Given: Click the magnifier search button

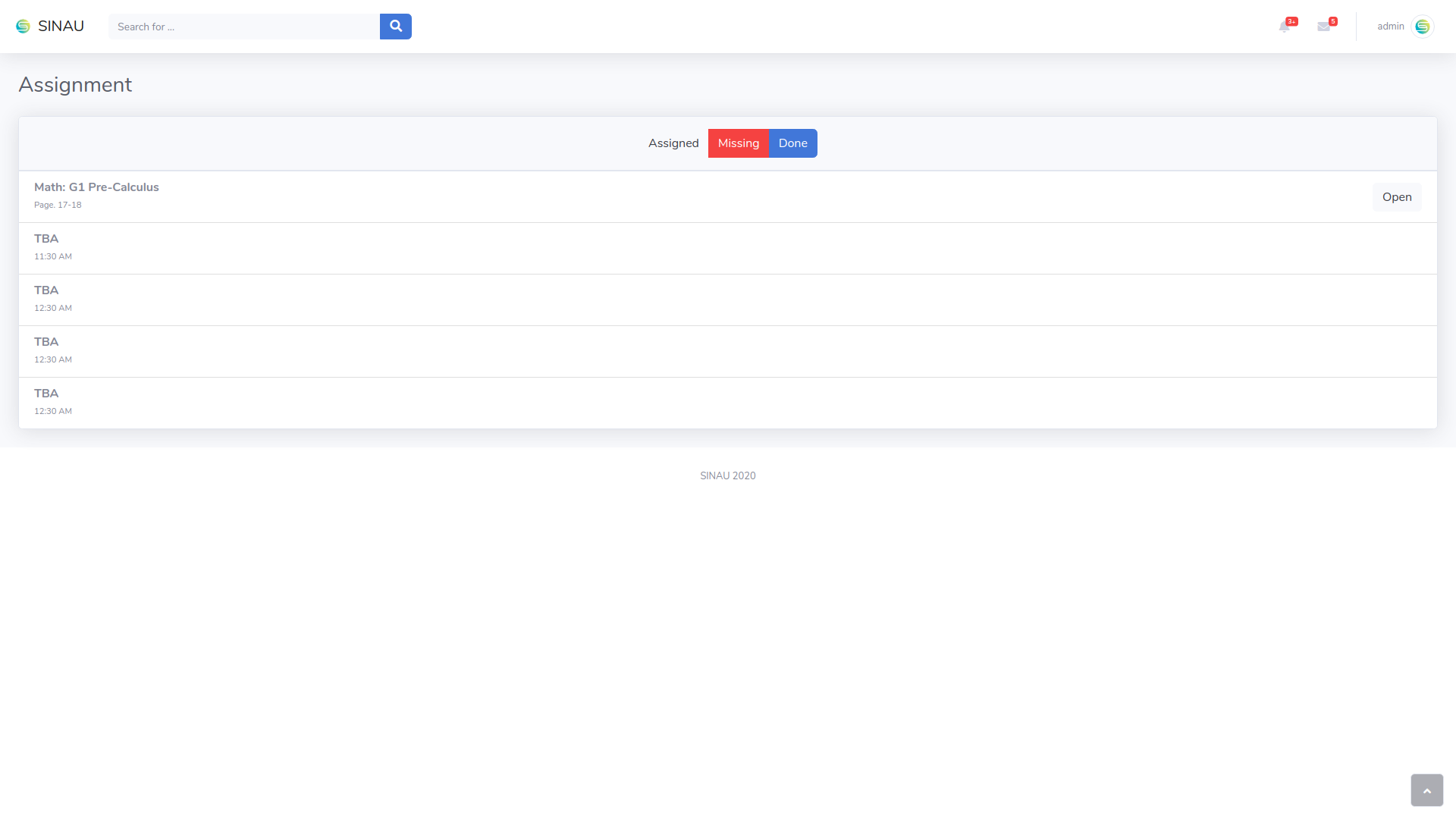Looking at the screenshot, I should click(395, 27).
